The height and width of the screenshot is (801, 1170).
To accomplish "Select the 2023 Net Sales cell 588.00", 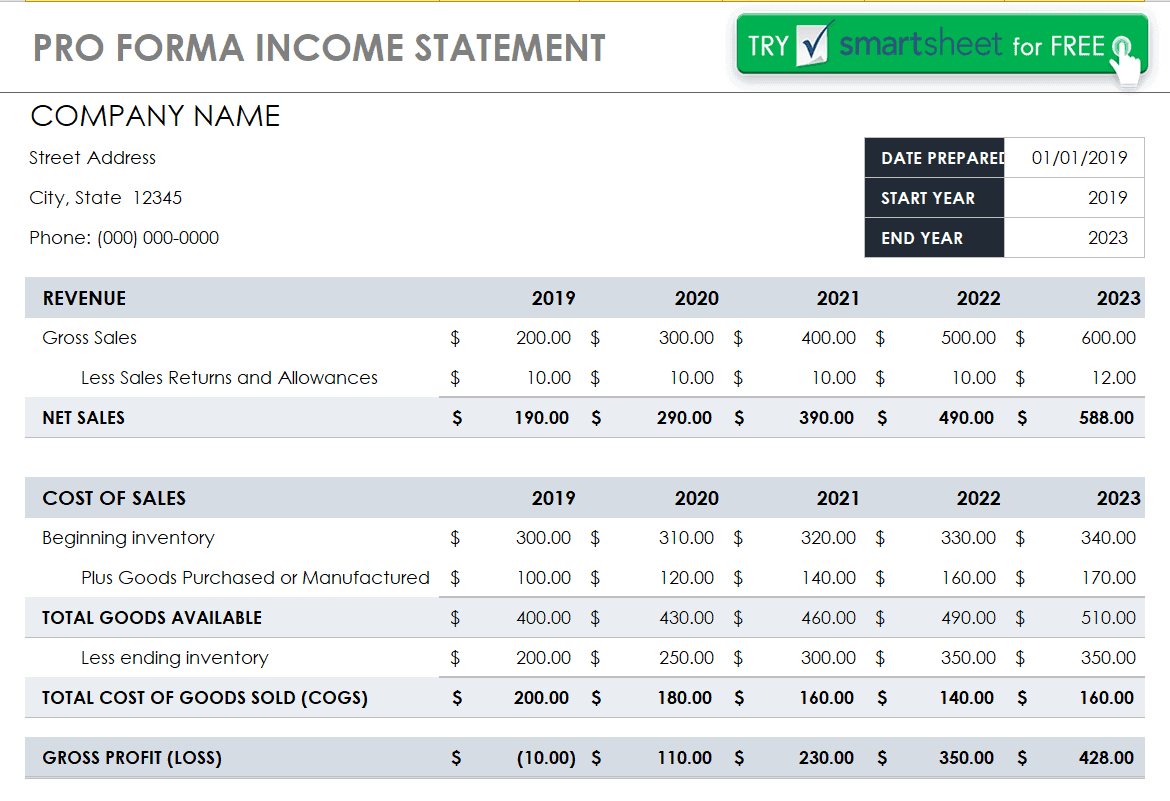I will (1106, 418).
